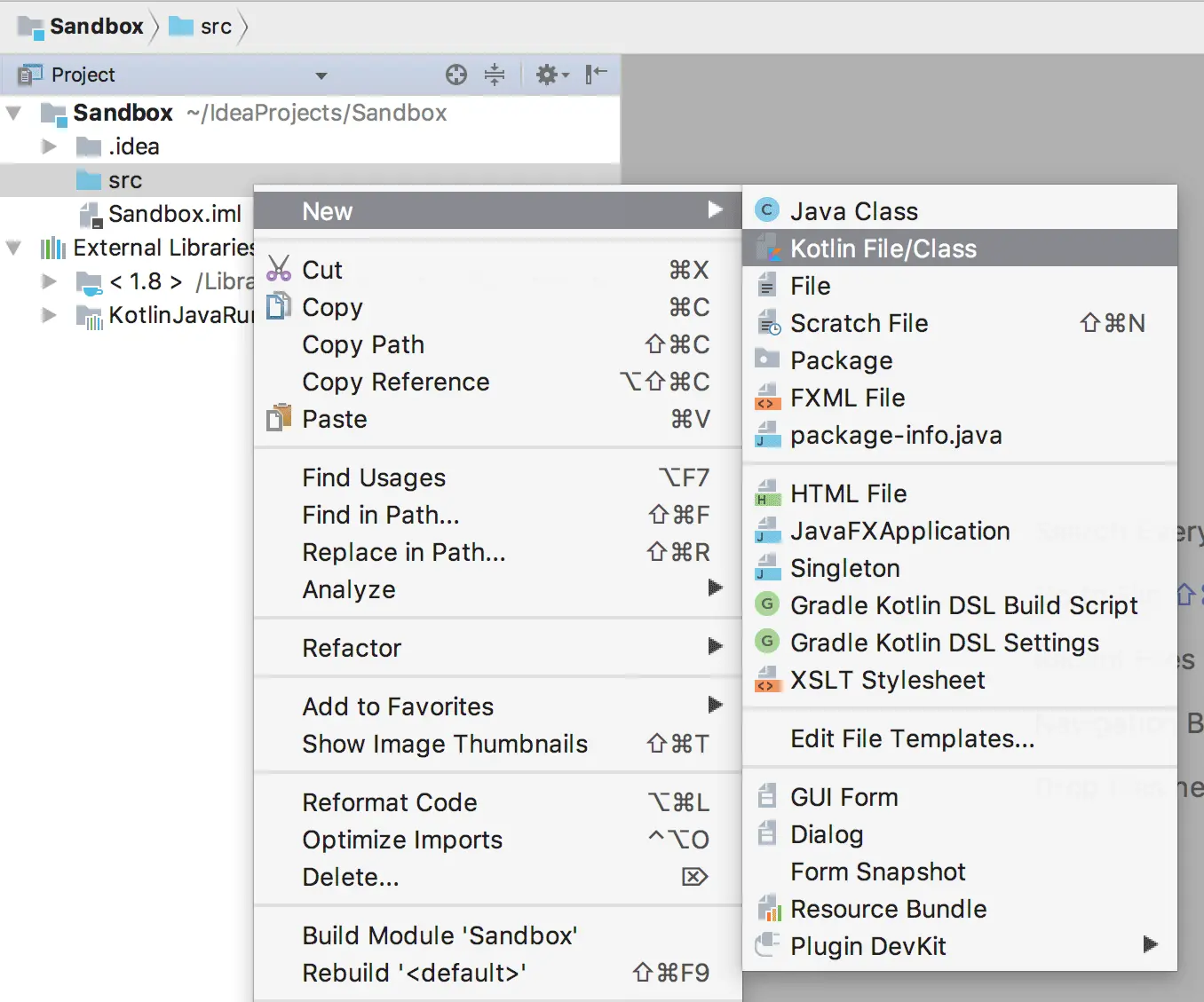Click the Java Class 'C' icon
This screenshot has width=1204, height=1002.
(767, 210)
